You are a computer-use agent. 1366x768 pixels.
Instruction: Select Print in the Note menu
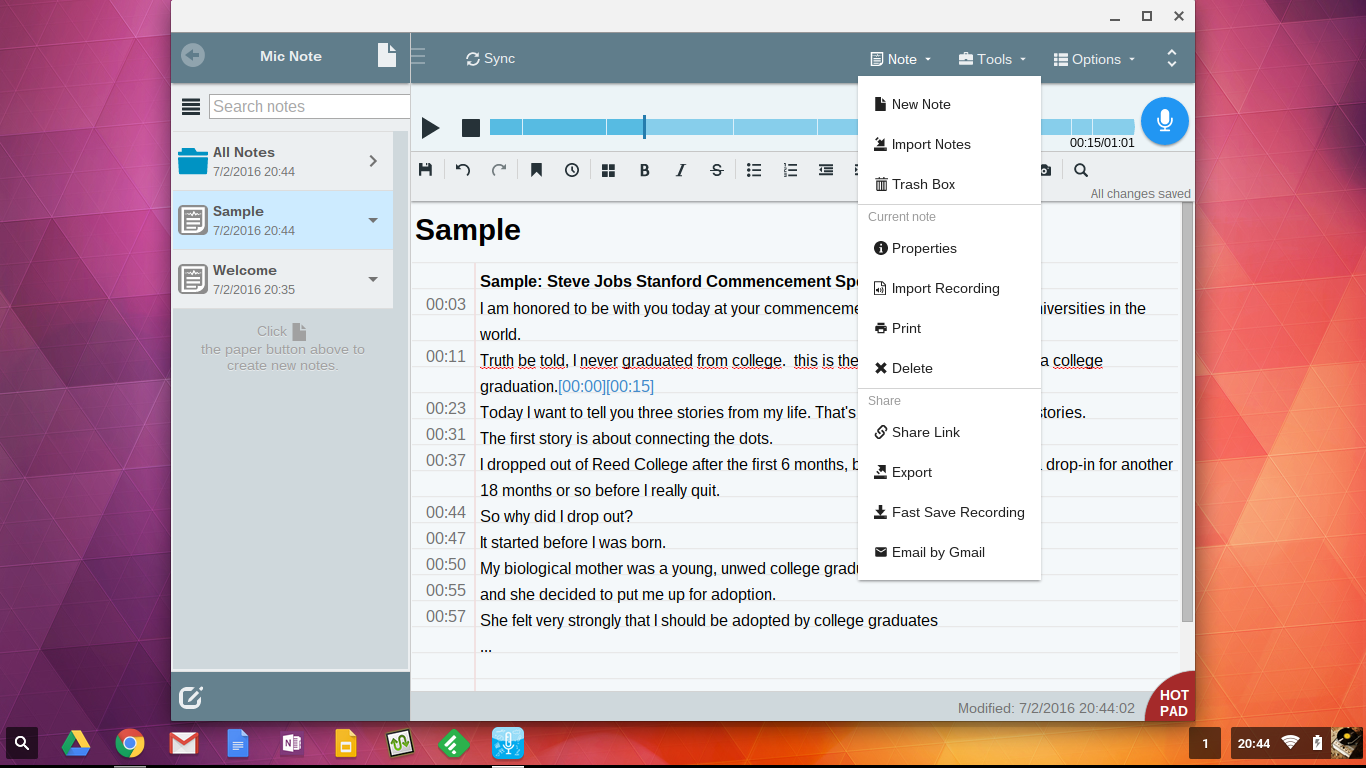click(949, 328)
